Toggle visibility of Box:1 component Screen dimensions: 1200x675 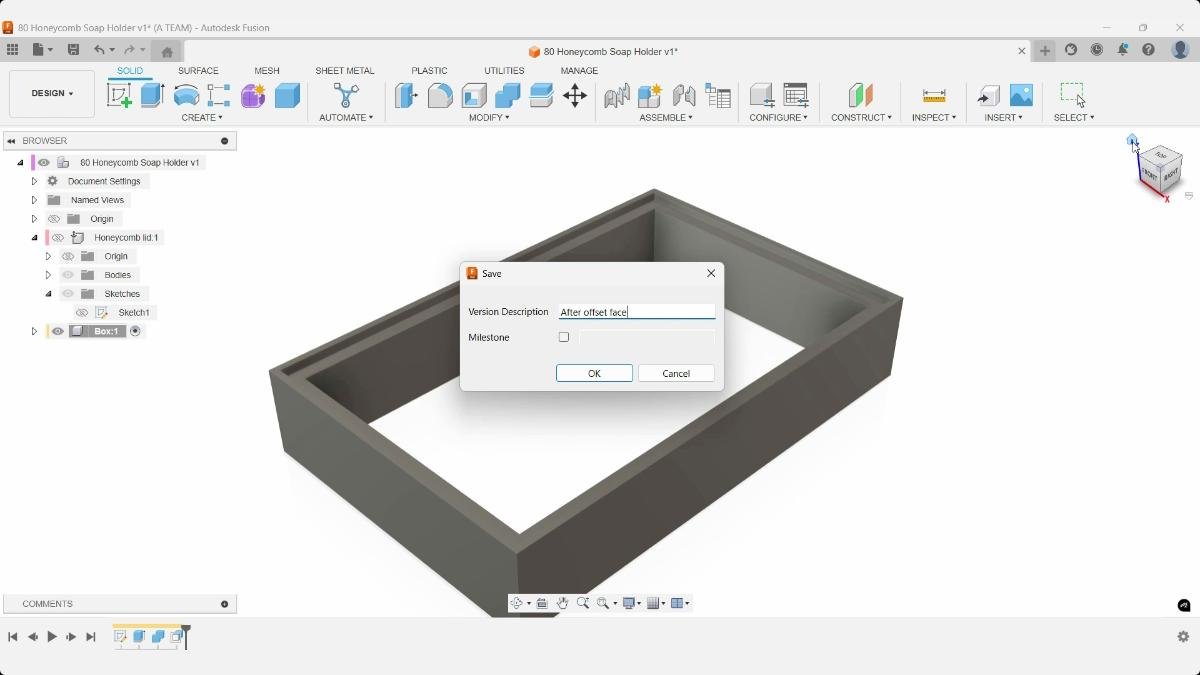(58, 331)
